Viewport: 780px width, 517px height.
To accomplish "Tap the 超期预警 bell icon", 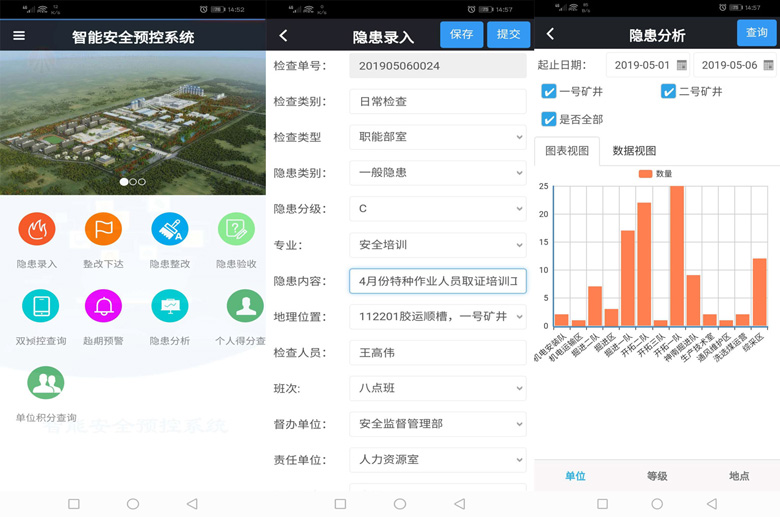I will (103, 306).
